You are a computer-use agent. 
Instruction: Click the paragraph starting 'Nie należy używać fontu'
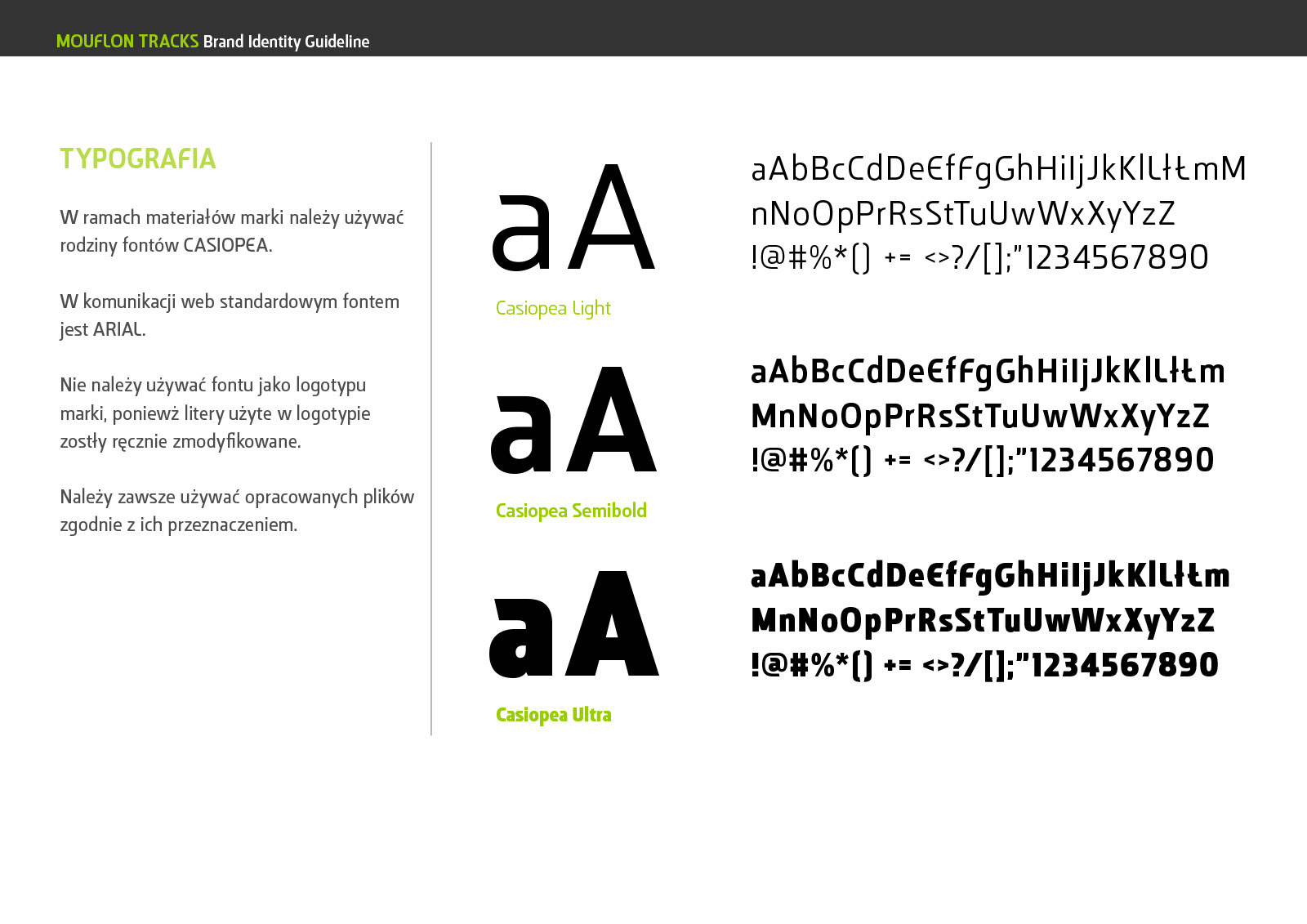click(x=215, y=413)
